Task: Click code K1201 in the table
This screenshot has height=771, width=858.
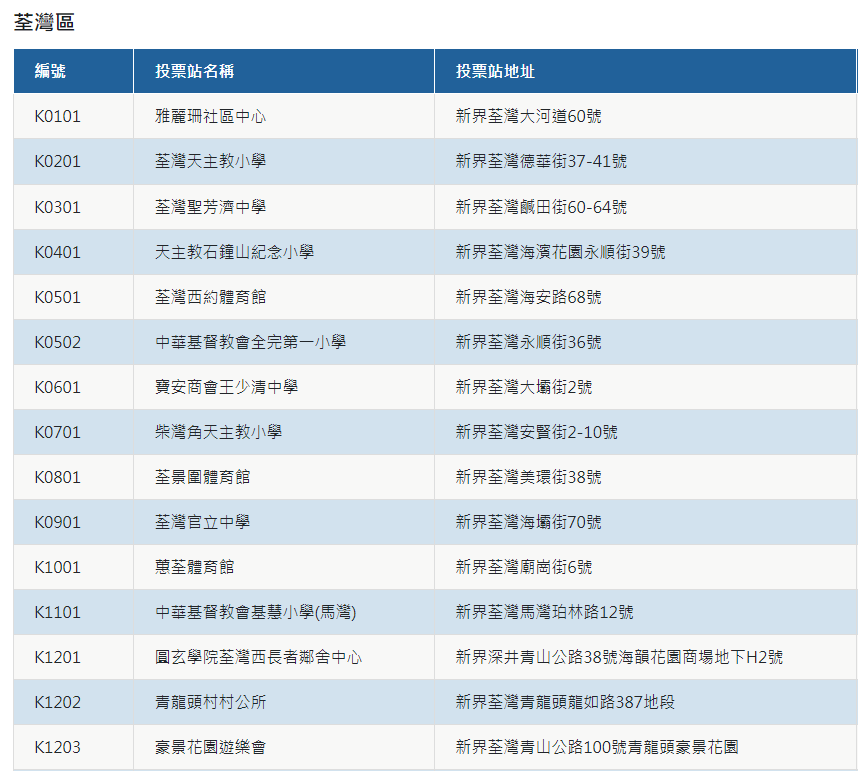Action: [x=57, y=657]
